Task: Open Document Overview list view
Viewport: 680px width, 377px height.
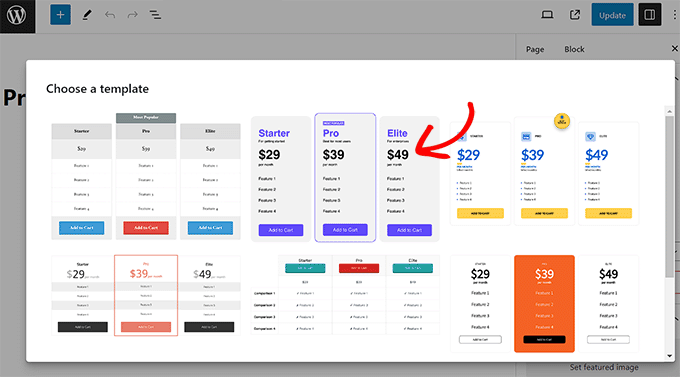Action: pyautogui.click(x=155, y=15)
